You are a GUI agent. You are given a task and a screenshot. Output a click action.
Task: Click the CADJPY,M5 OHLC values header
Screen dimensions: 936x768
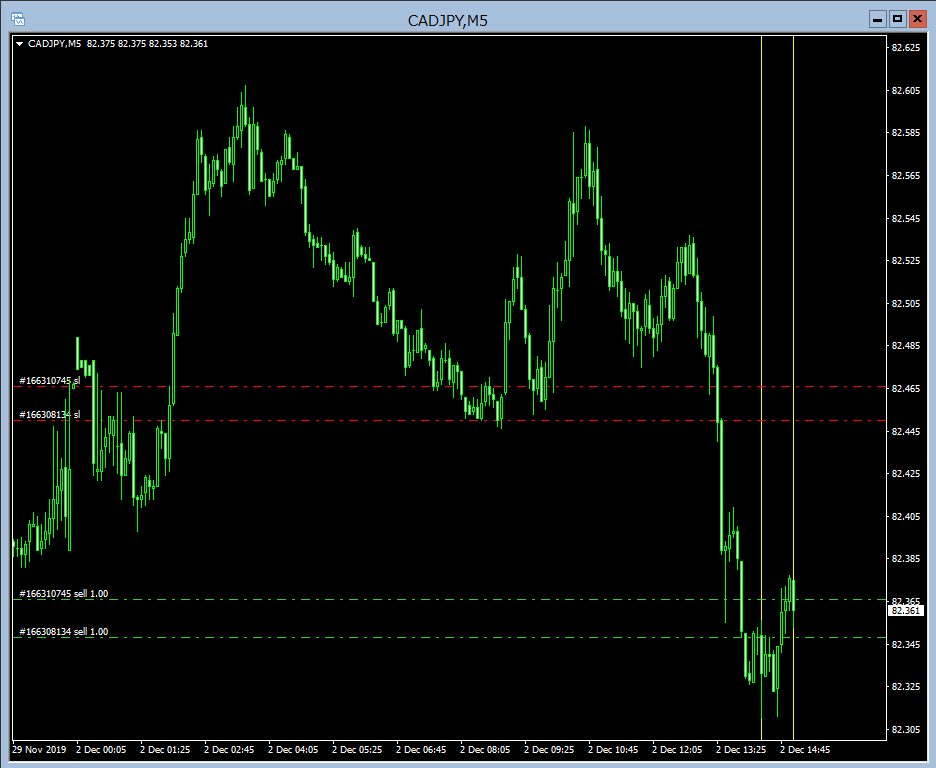[118, 44]
